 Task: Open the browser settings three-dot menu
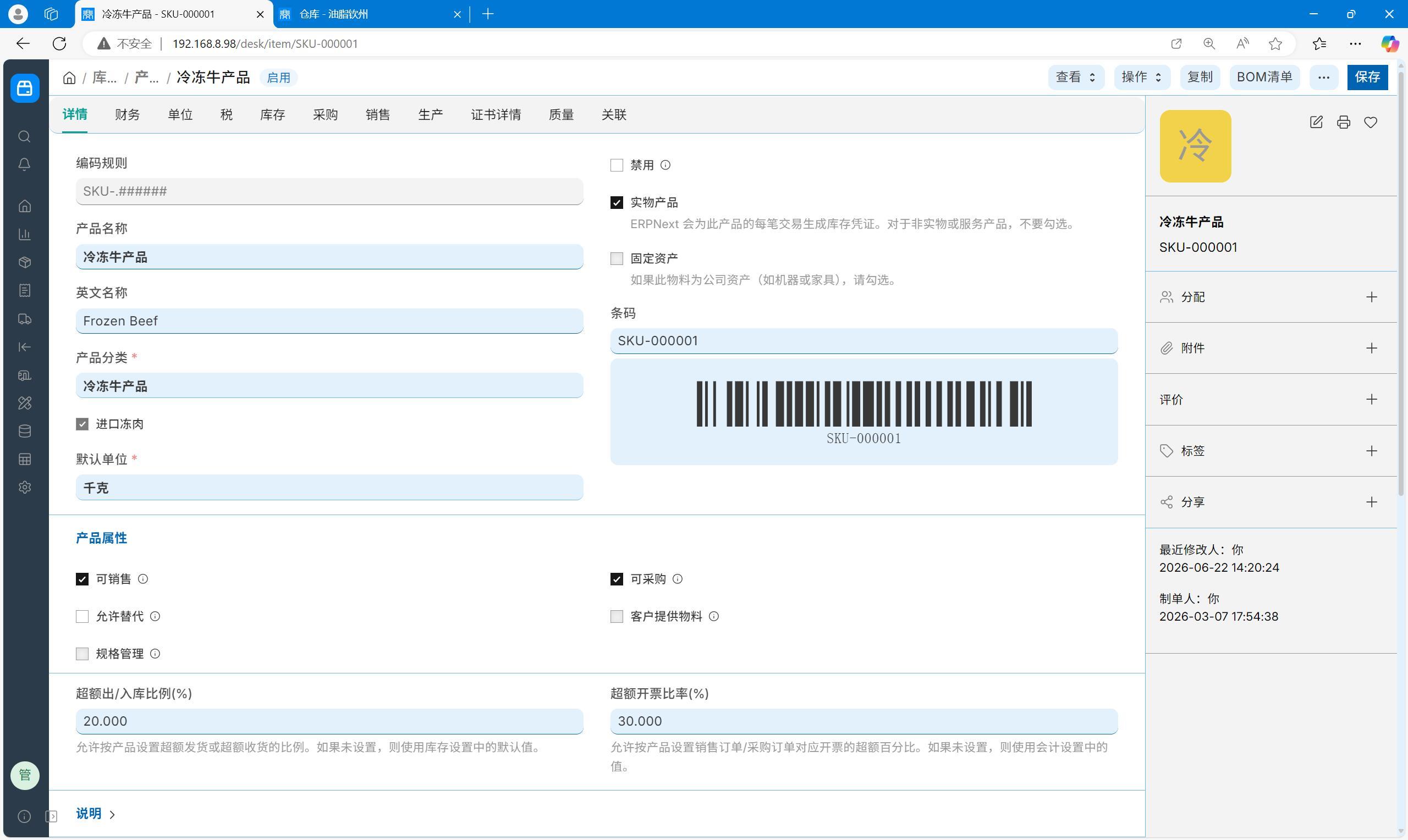pos(1355,43)
